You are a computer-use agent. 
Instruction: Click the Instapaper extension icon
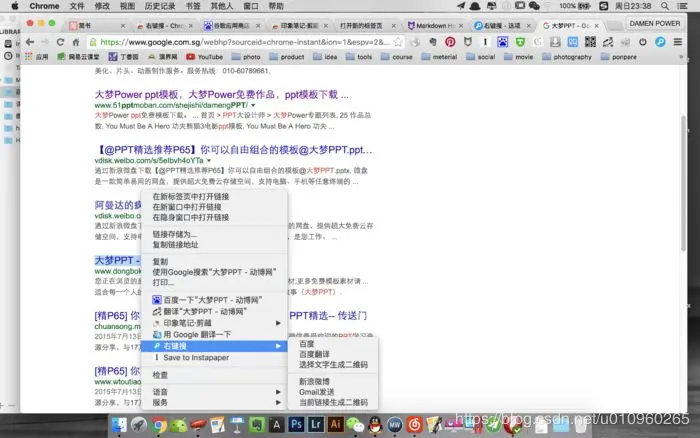485,42
